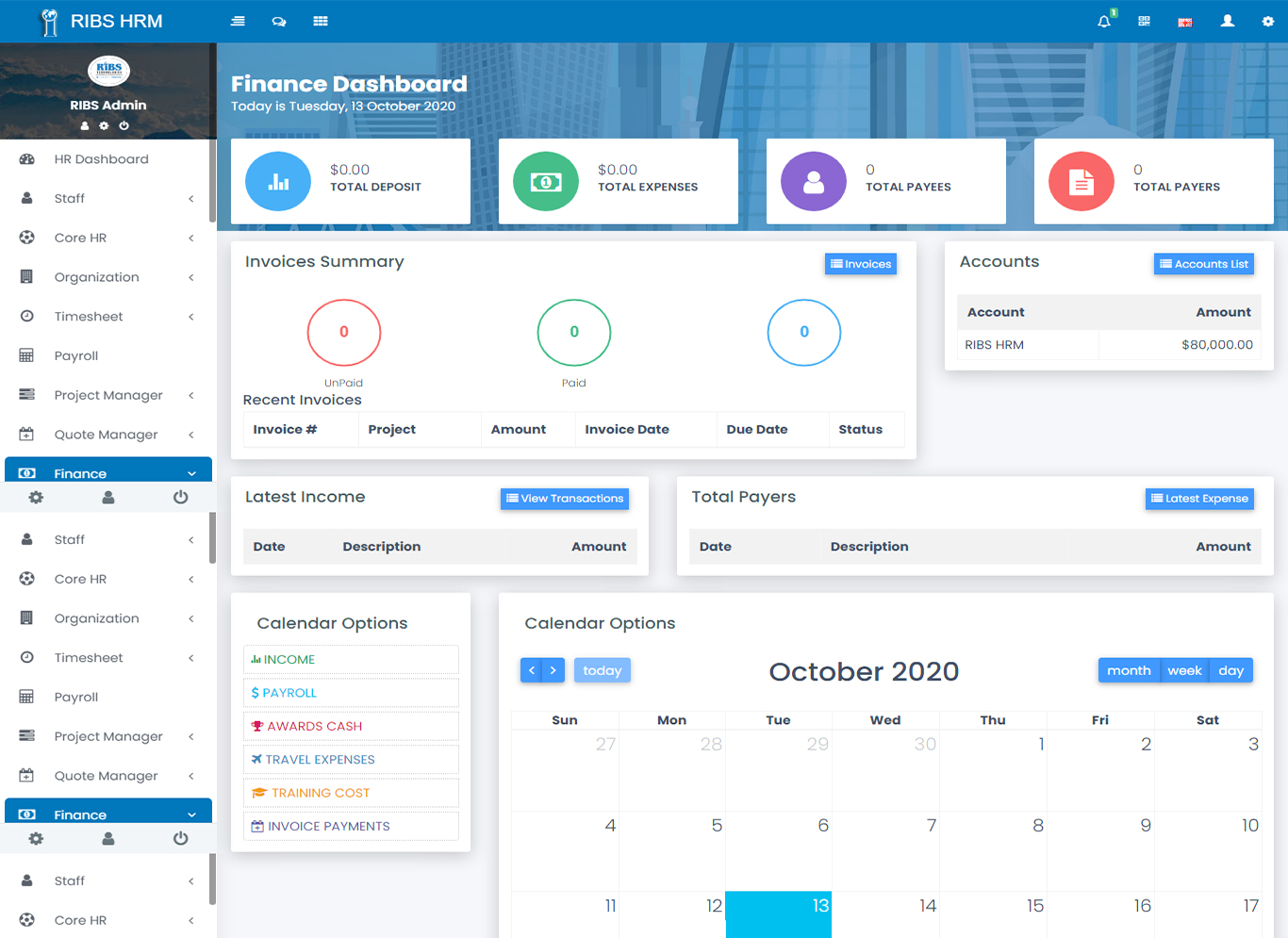Viewport: 1288px width, 938px height.
Task: Expand the Project Manager menu
Action: [106, 395]
